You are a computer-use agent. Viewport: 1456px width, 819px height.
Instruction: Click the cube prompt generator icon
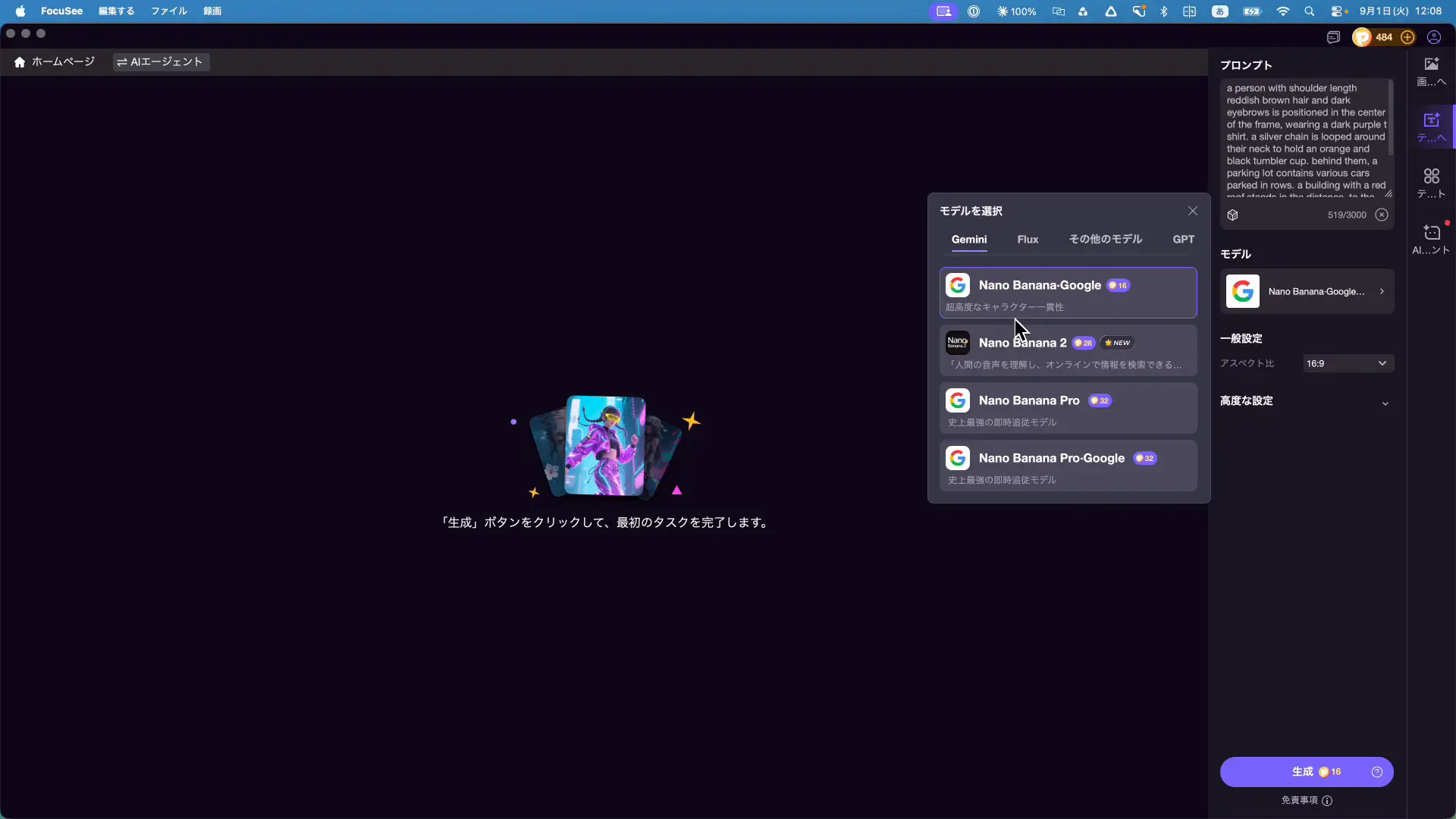[x=1232, y=215]
